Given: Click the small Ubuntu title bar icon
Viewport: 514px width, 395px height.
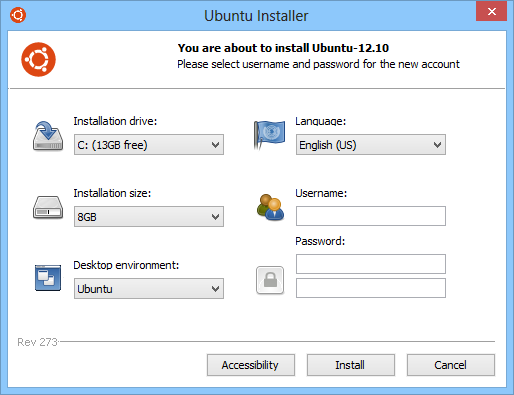Looking at the screenshot, I should (18, 15).
